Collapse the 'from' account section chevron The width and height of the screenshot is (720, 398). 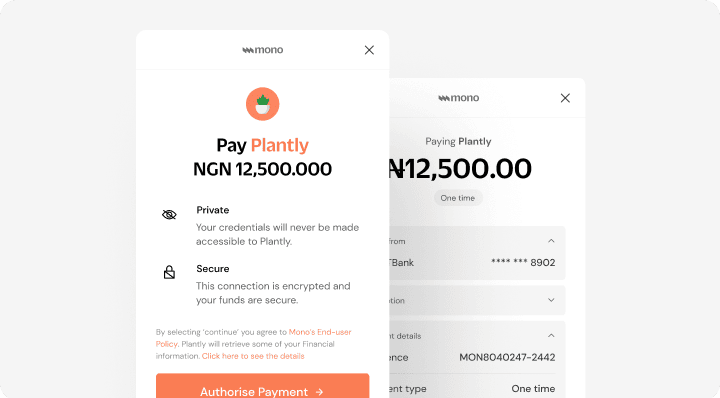551,241
